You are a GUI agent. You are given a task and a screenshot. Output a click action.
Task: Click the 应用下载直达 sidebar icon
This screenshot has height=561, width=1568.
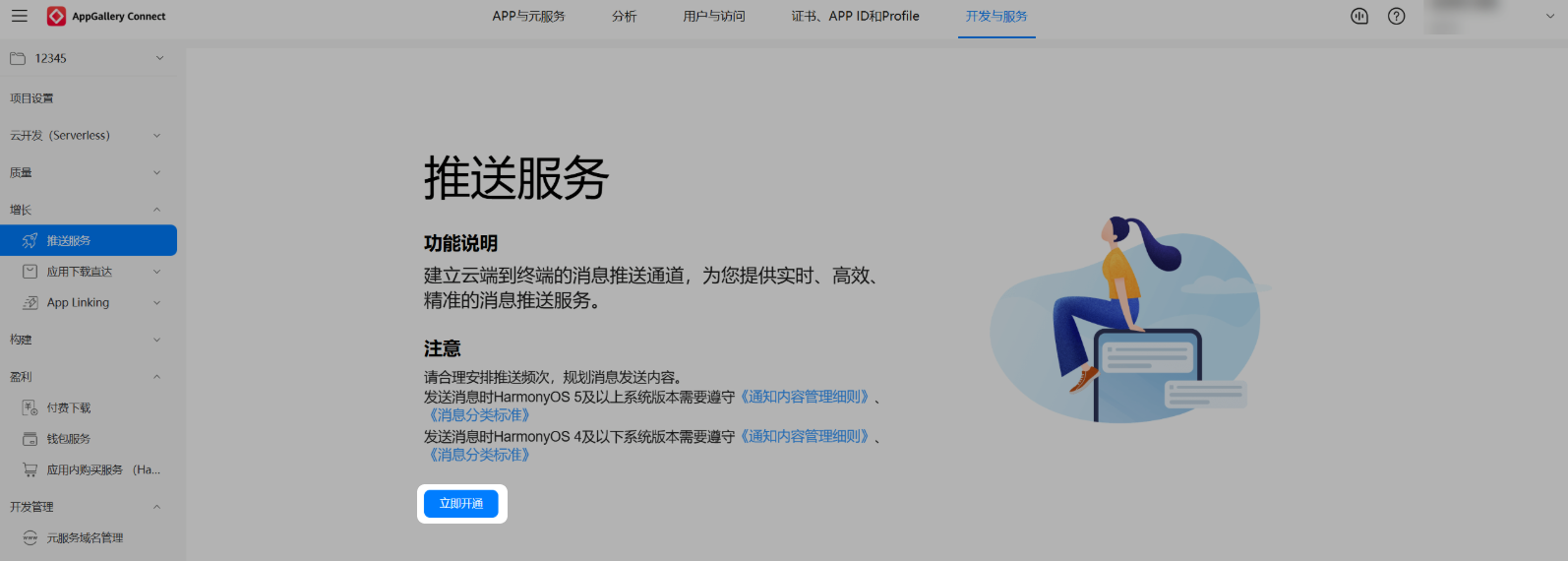30,272
